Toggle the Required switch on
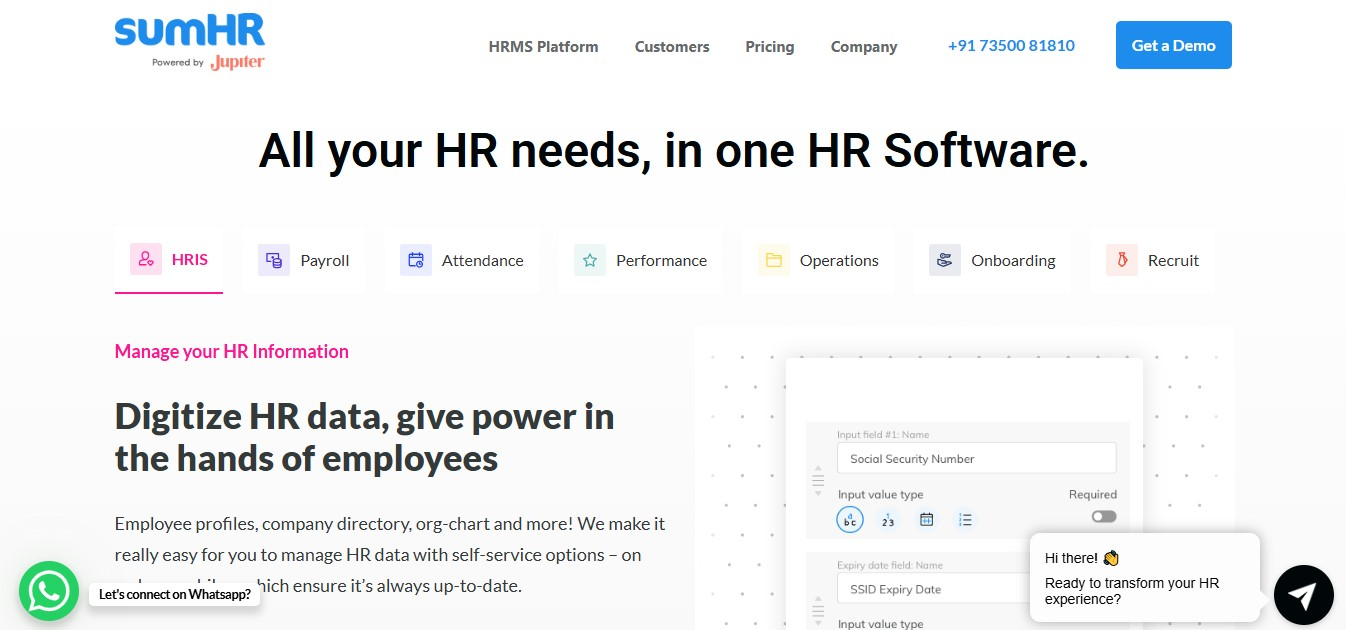The width and height of the screenshot is (1346, 630). pos(1103,516)
